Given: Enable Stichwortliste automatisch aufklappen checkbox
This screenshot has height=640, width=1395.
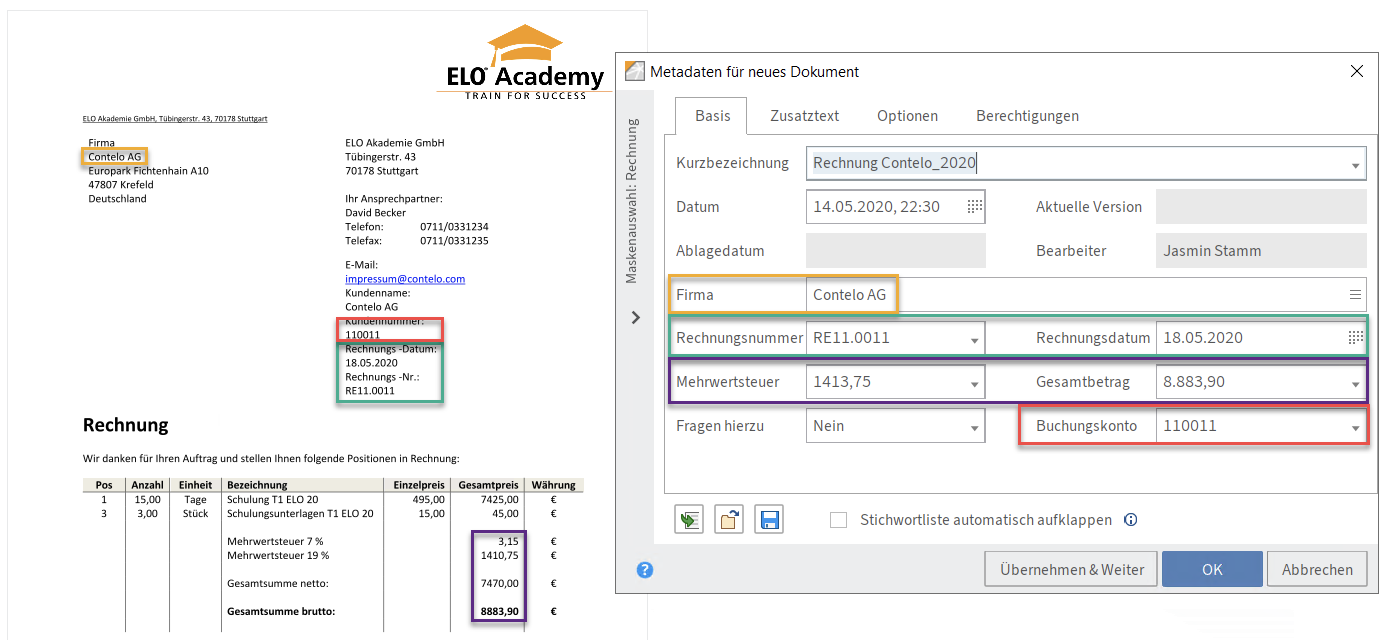Looking at the screenshot, I should [839, 520].
